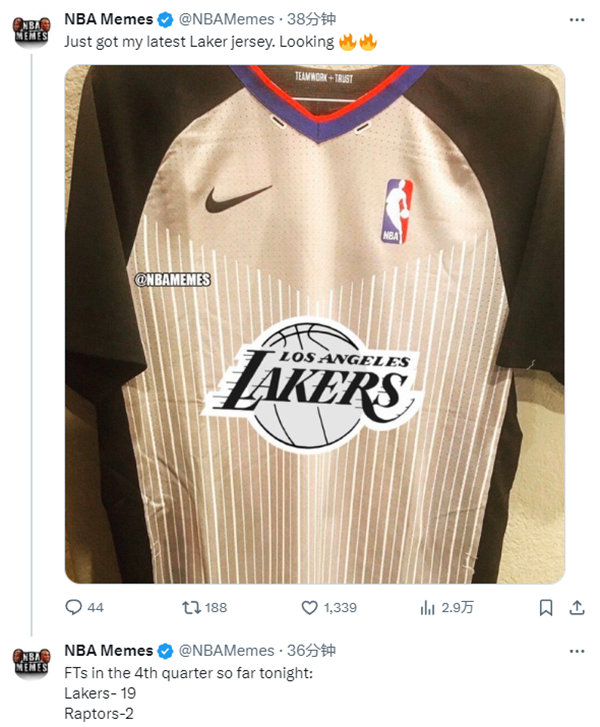Click NBA Memes name on the FTs tweet

point(108,650)
